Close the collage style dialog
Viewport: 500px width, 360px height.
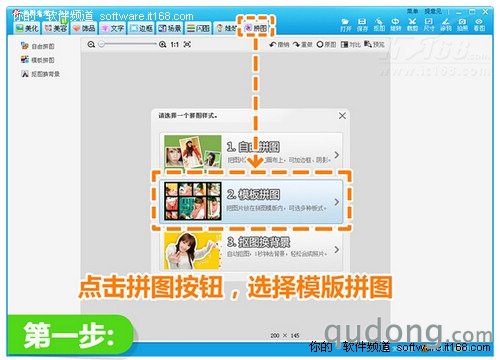click(342, 116)
